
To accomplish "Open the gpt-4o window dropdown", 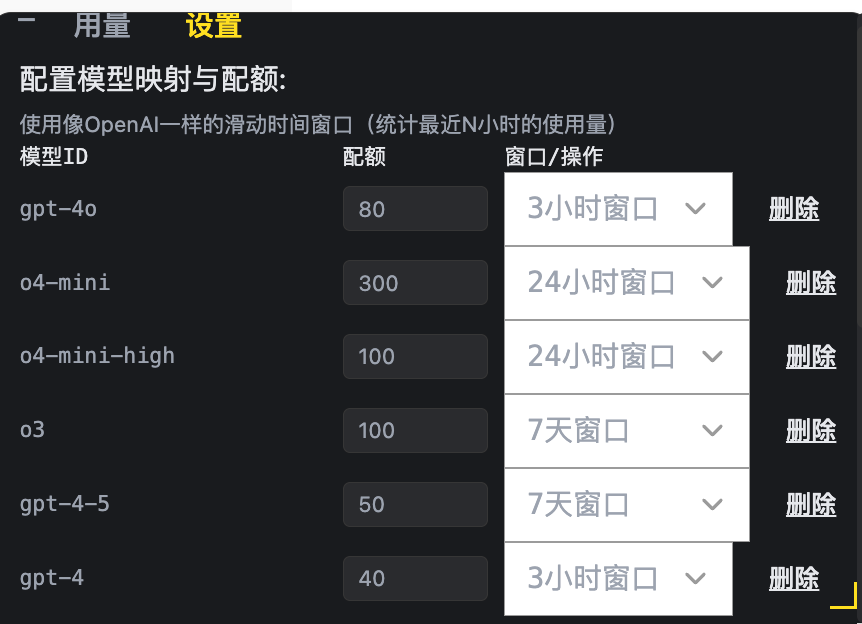I will (618, 209).
